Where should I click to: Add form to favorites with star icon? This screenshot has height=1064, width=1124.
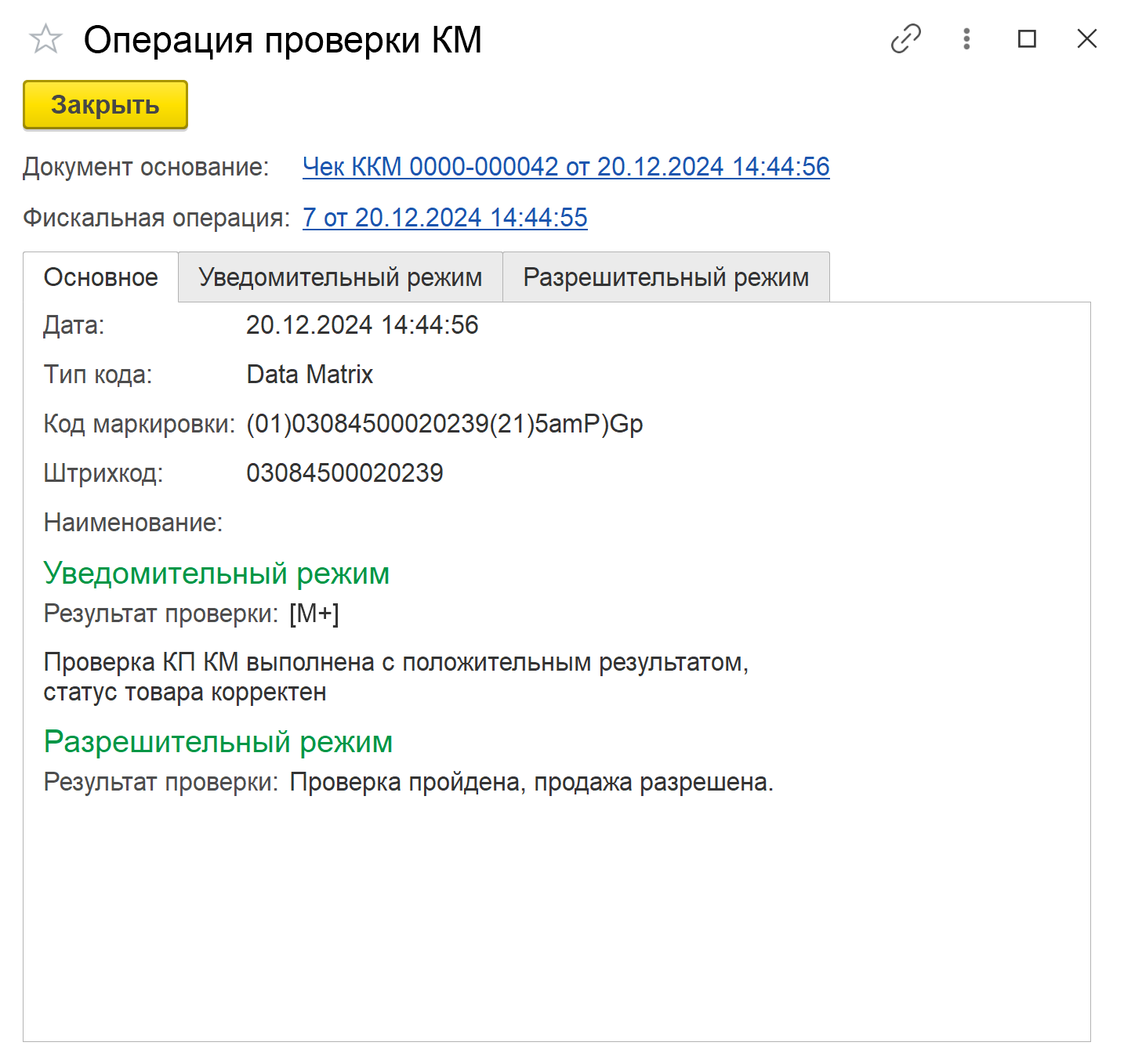pyautogui.click(x=45, y=39)
